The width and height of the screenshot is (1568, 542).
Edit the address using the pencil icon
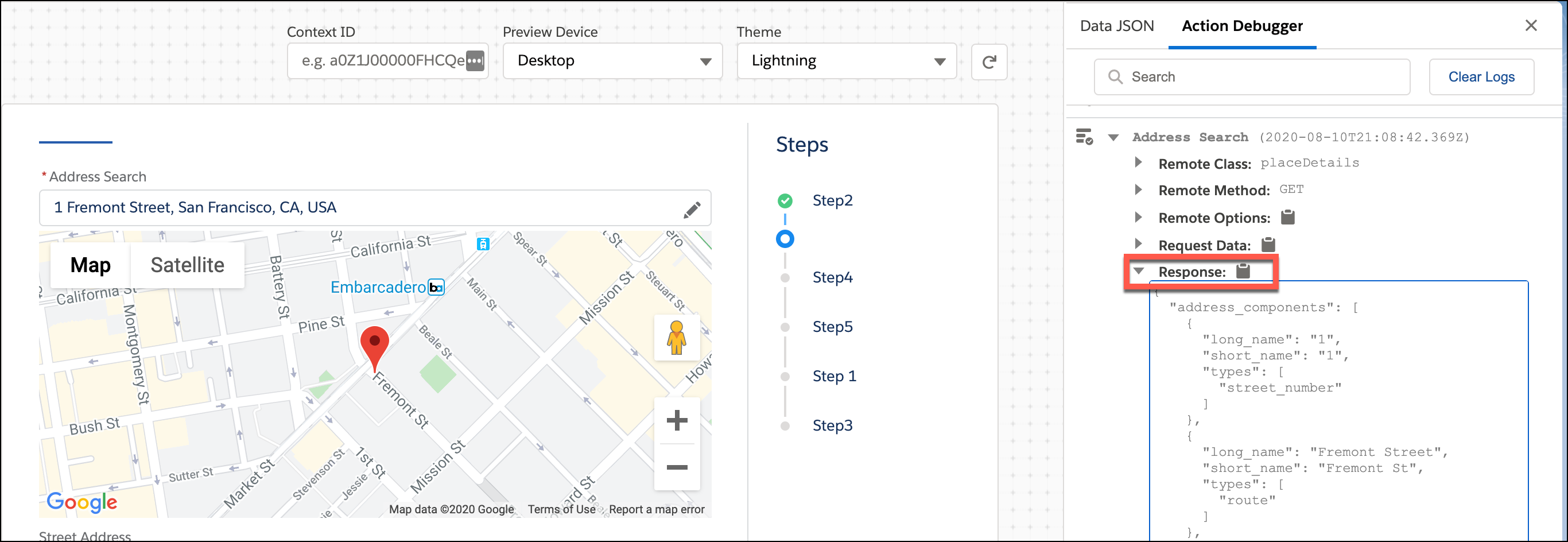click(x=692, y=208)
